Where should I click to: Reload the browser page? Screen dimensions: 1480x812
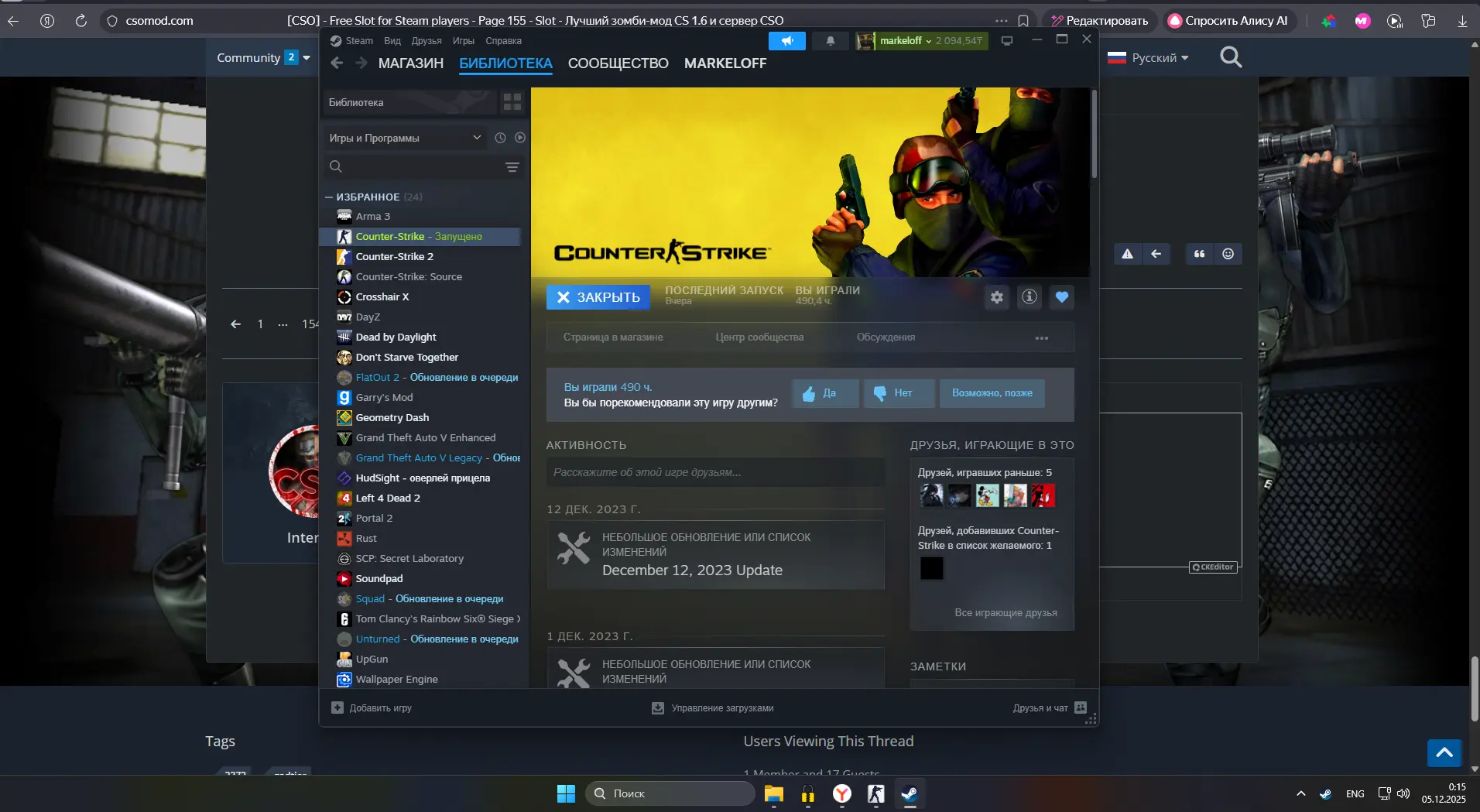pos(81,21)
